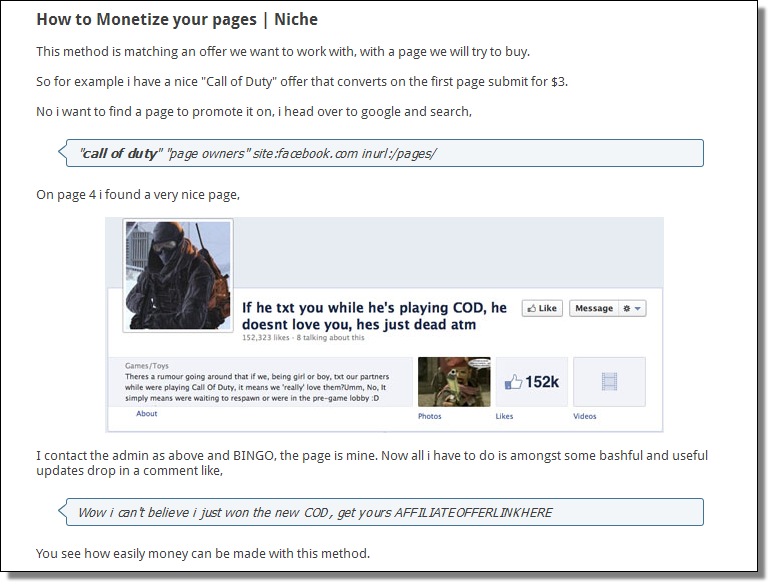Viewport: 768px width, 582px height.
Task: Open the gear settings dropdown
Action: point(632,308)
